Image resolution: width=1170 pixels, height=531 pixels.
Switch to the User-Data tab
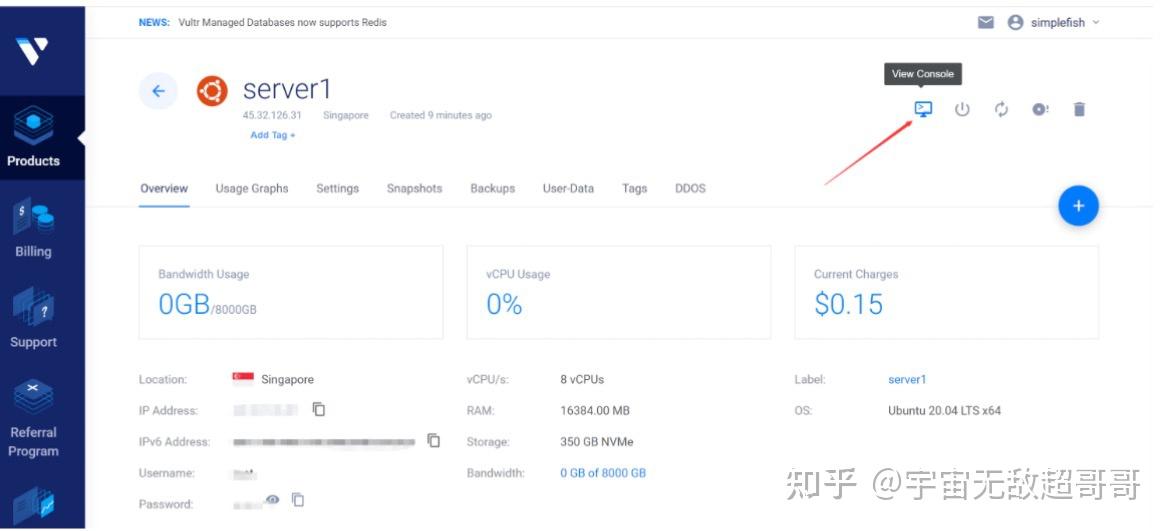[569, 189]
